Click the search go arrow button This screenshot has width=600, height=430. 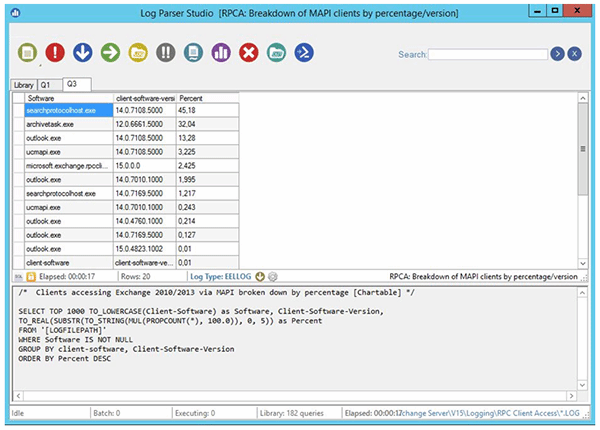pos(557,54)
